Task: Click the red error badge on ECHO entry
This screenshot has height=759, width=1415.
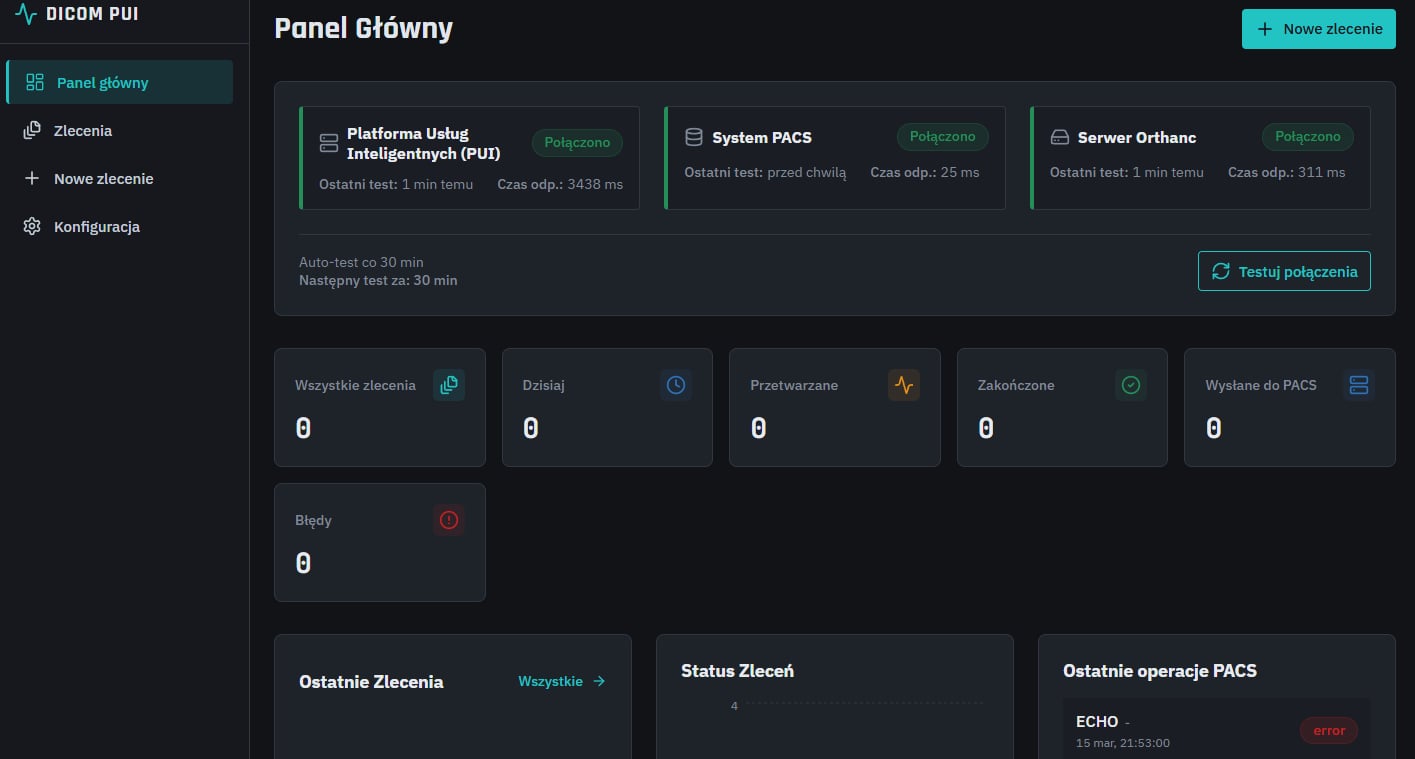Action: pyautogui.click(x=1329, y=730)
